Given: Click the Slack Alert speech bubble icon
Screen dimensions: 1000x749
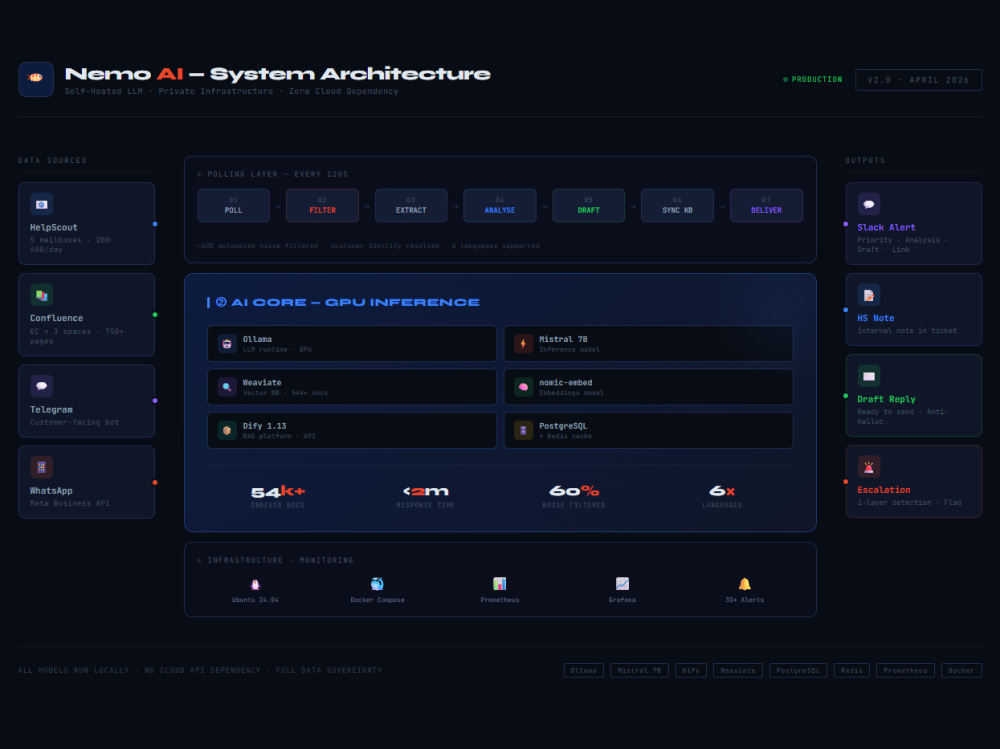Looking at the screenshot, I should pos(869,204).
